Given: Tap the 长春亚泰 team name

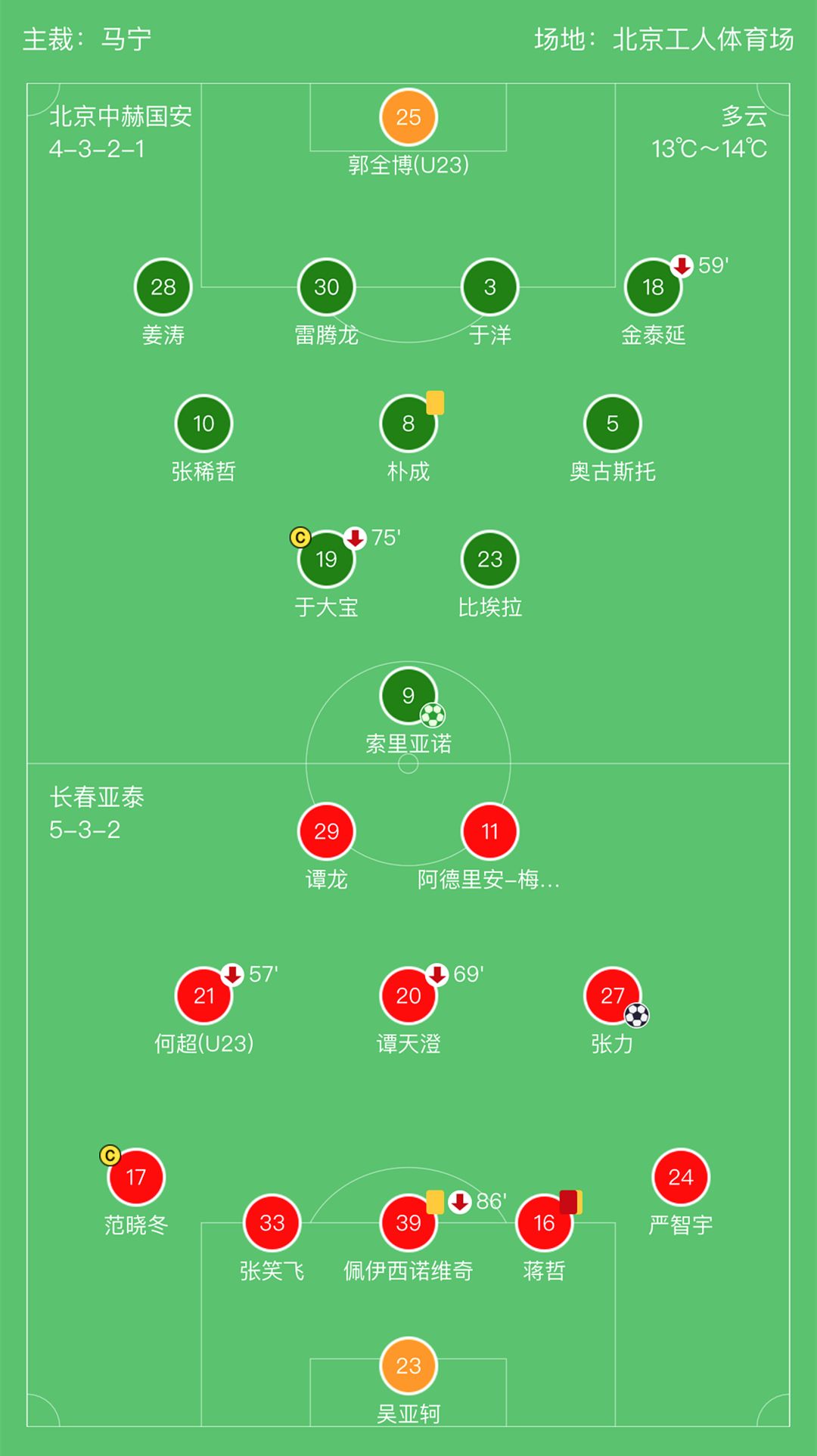Looking at the screenshot, I should [x=97, y=796].
